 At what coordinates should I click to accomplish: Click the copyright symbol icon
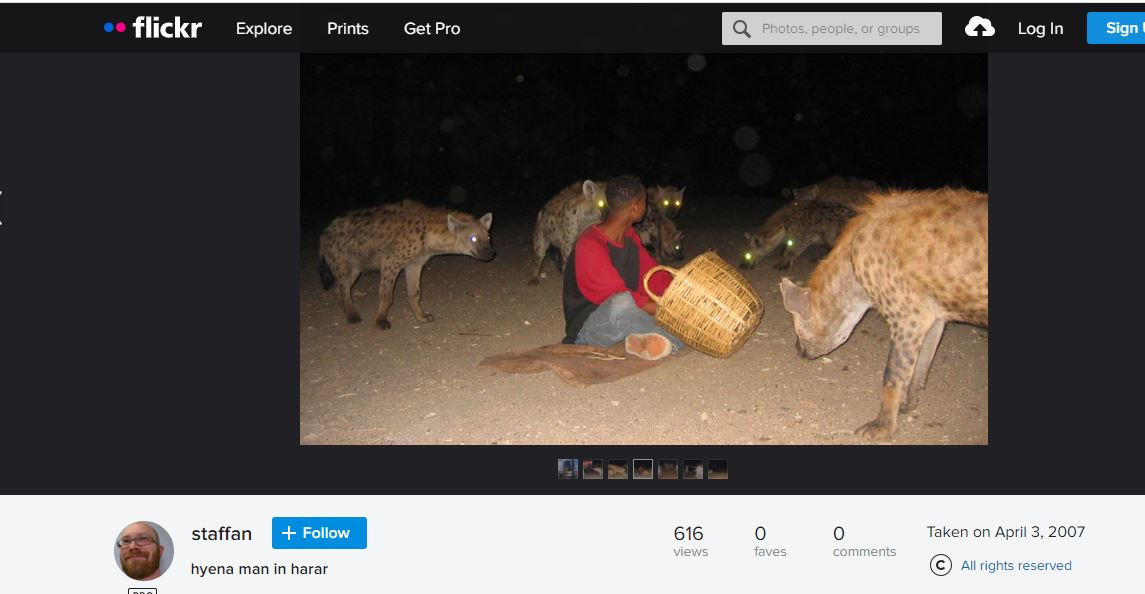point(940,565)
